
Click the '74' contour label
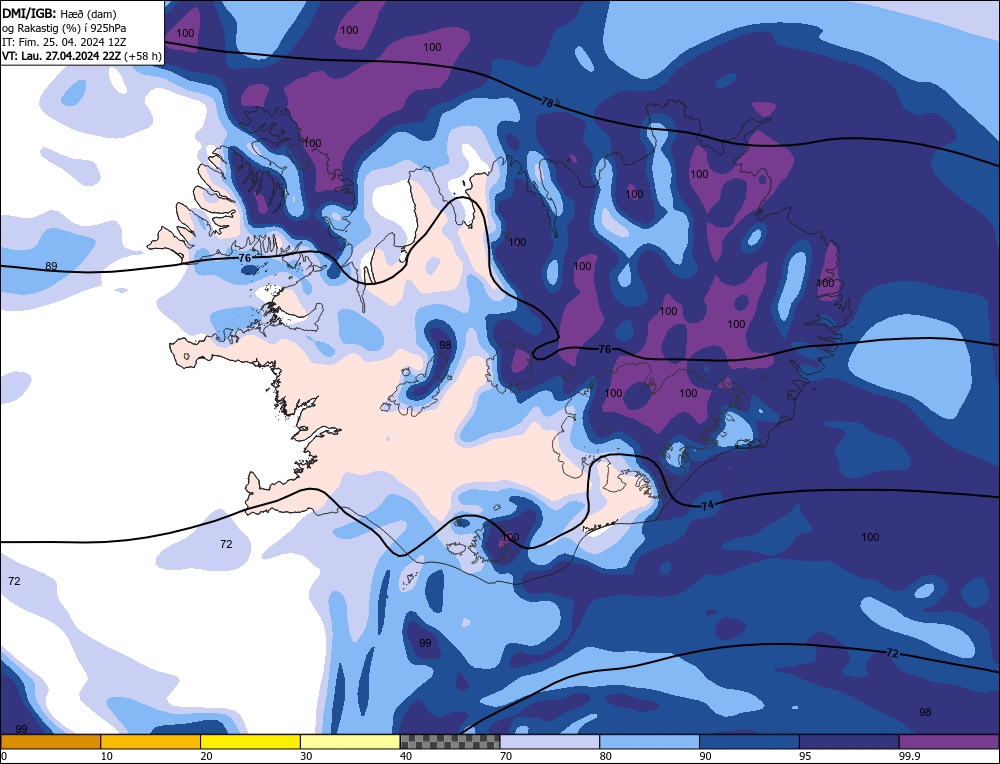click(707, 506)
